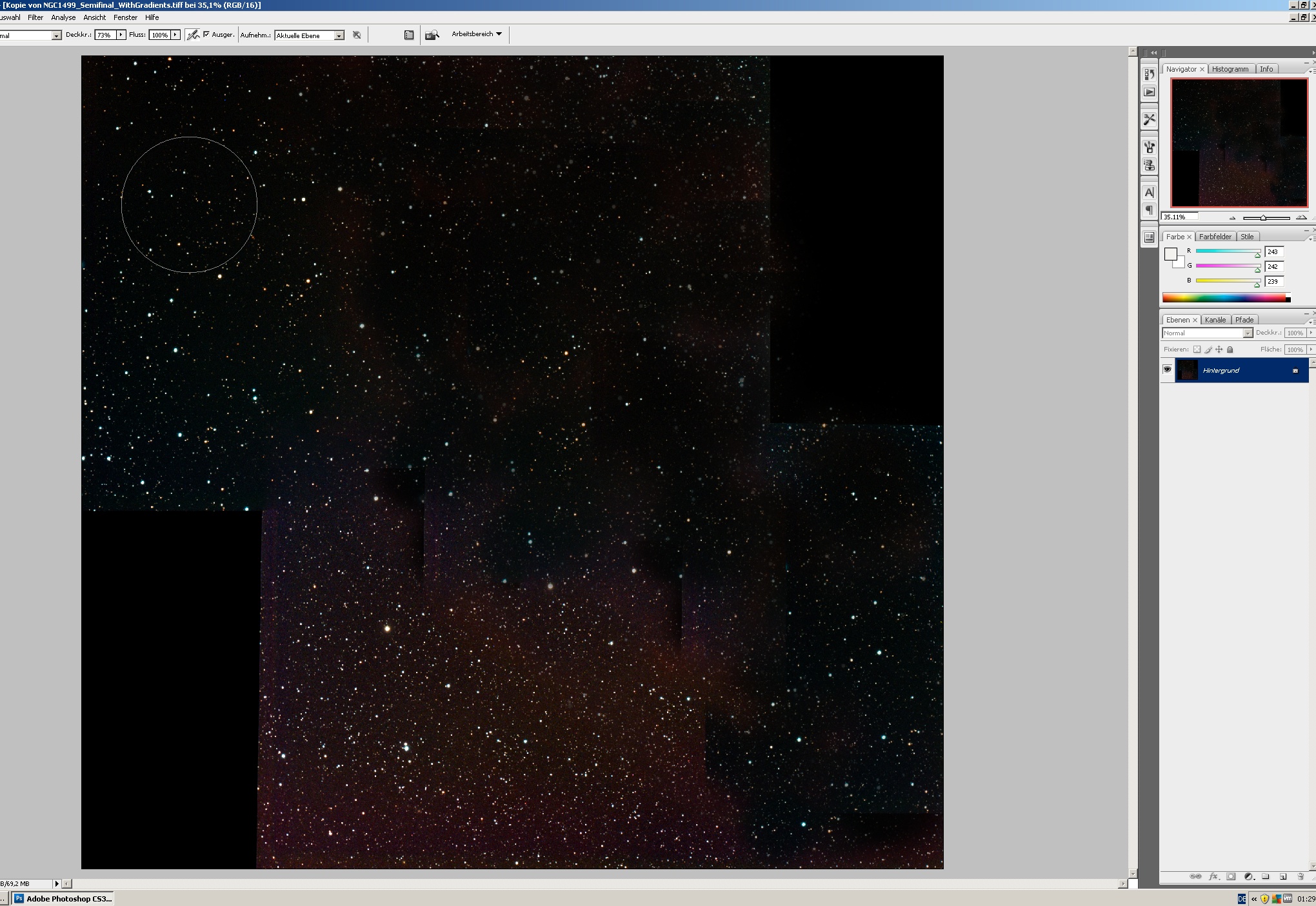Open the Layer Comps panel icon
The height and width of the screenshot is (906, 1316).
pyautogui.click(x=1149, y=237)
